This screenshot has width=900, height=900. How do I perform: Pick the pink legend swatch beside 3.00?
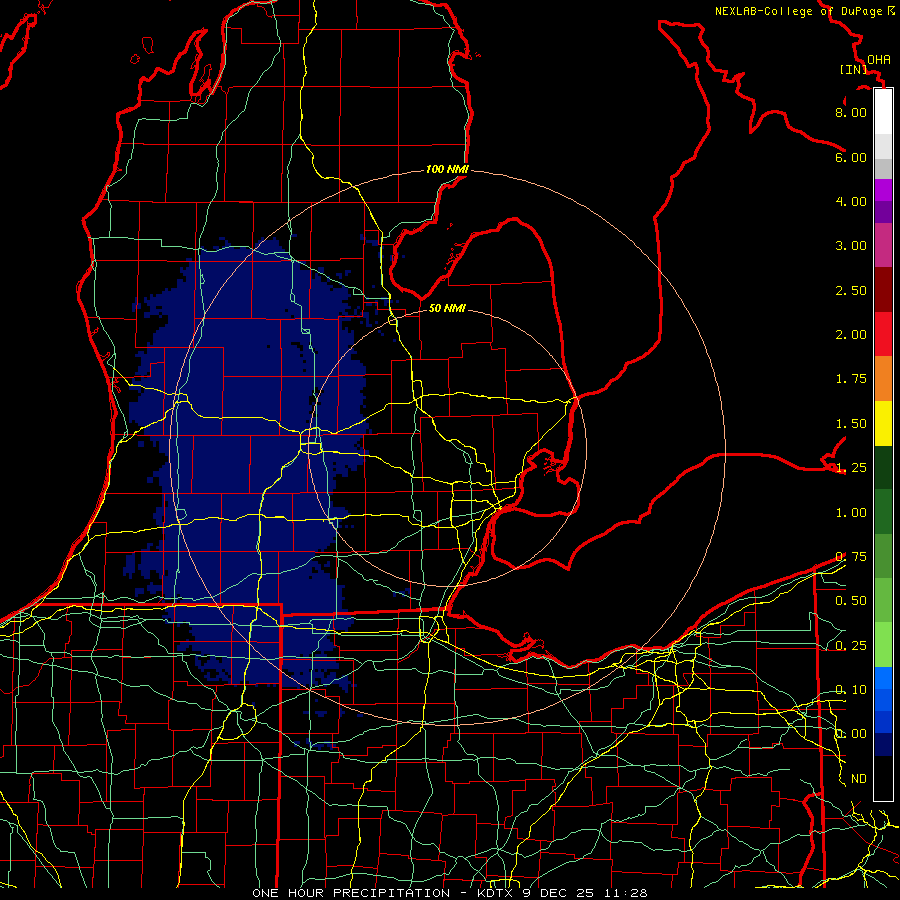point(883,245)
